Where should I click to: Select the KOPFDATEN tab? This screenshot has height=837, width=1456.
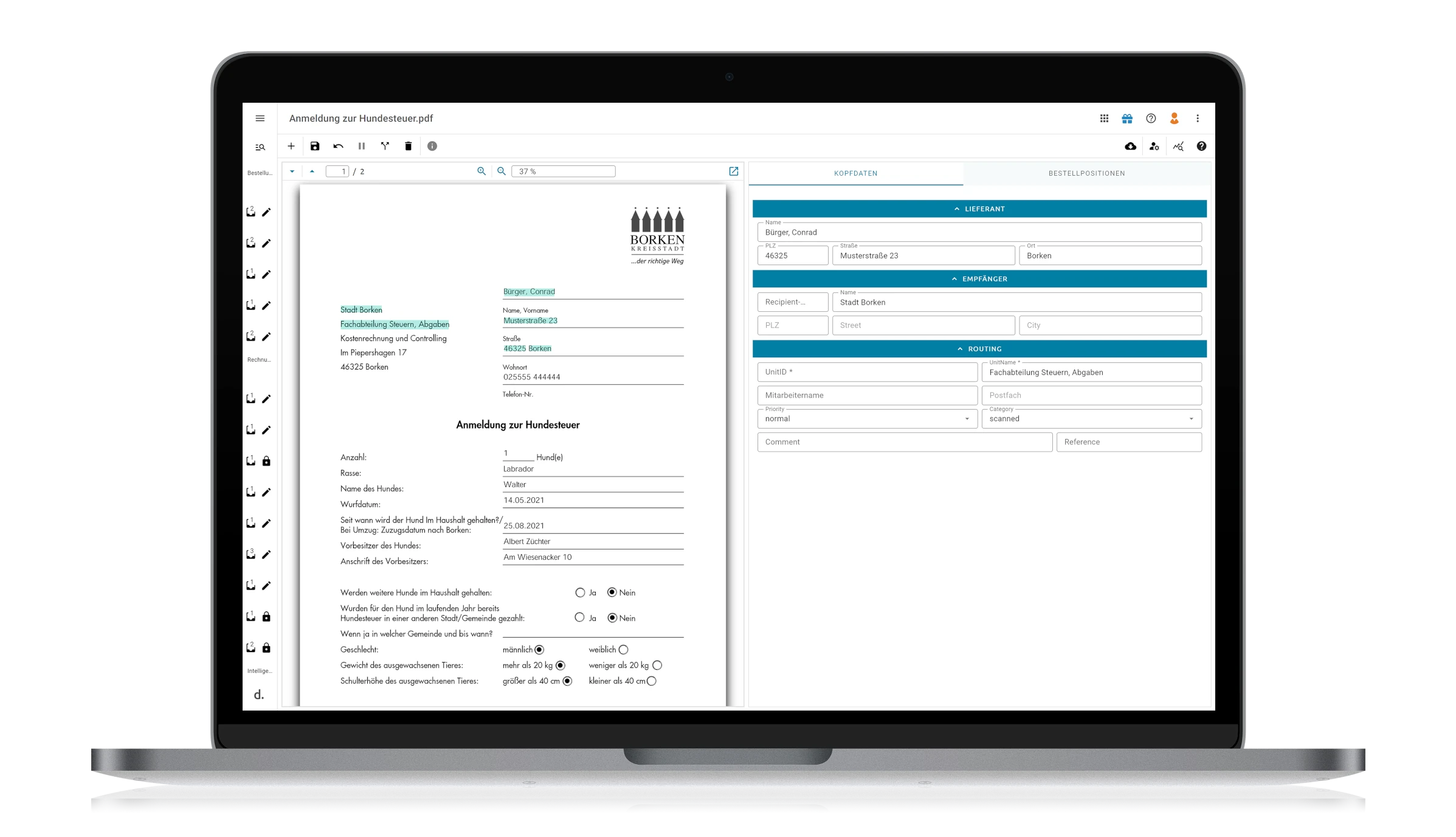coord(855,173)
